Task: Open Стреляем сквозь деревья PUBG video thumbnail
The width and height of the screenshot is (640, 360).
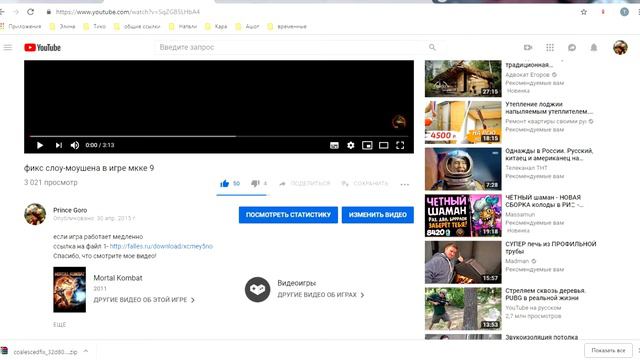Action: pyautogui.click(x=463, y=309)
